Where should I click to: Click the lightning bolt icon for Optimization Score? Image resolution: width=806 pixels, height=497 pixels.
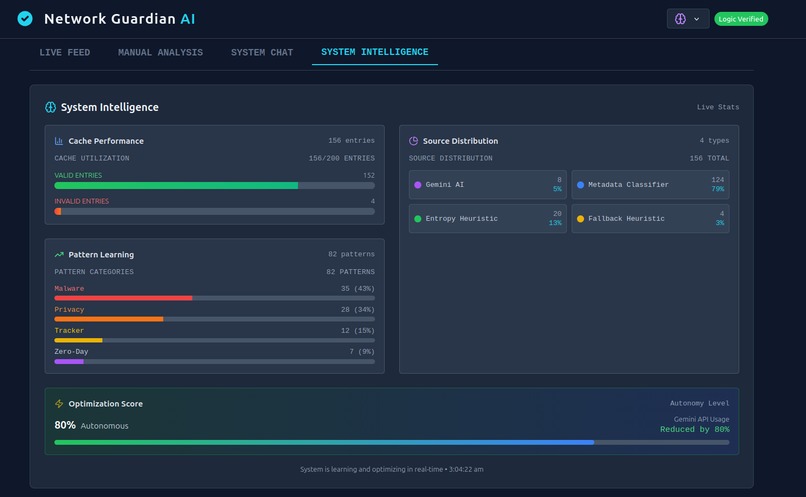tap(59, 403)
